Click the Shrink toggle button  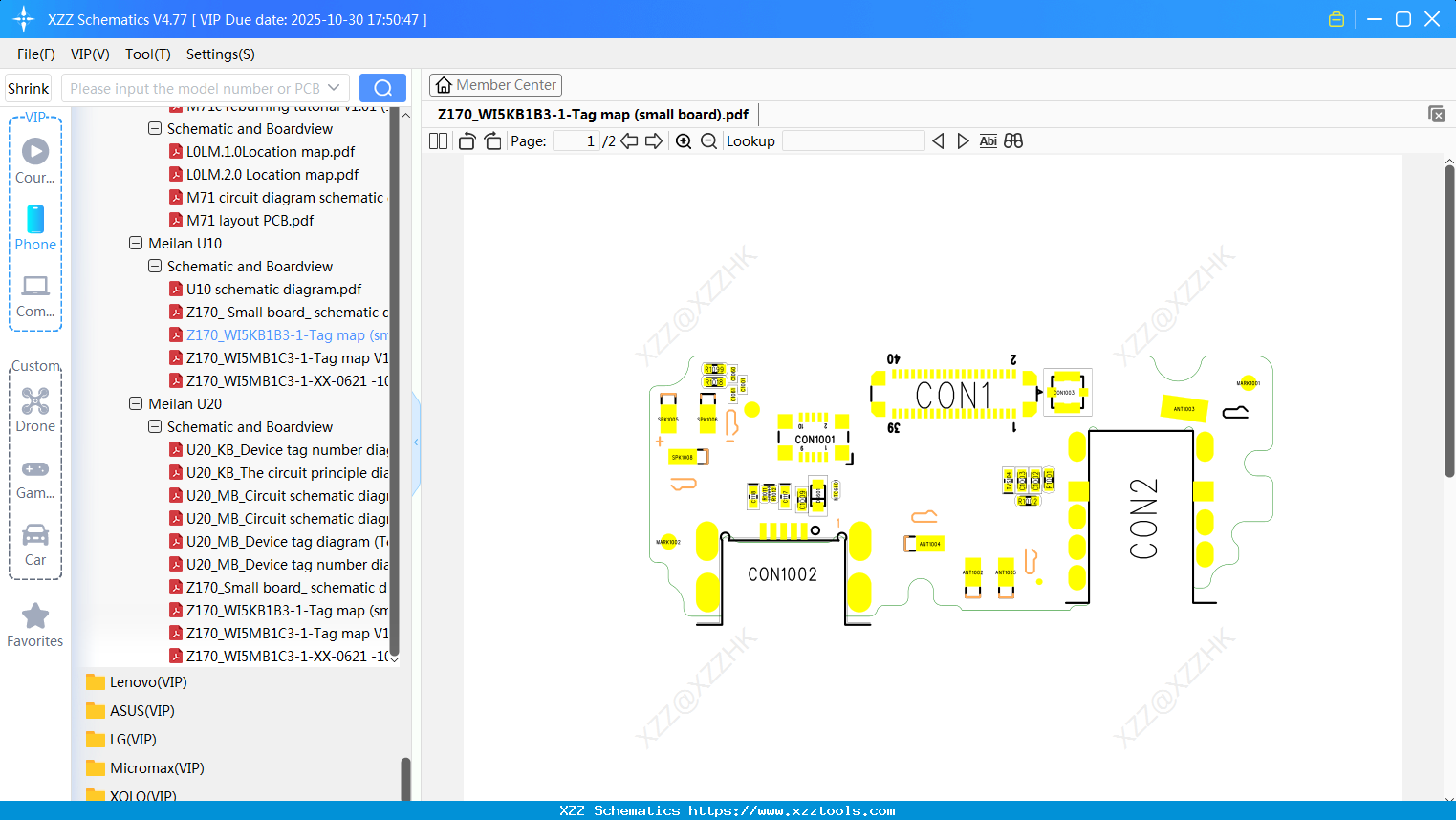[28, 87]
